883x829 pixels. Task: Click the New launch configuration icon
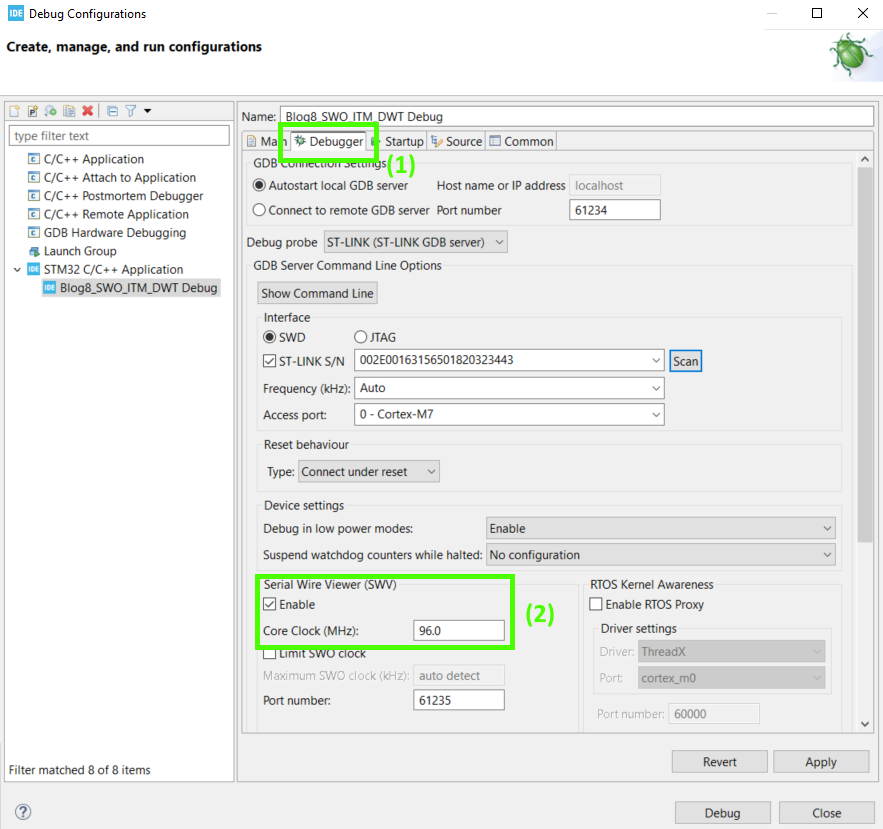pyautogui.click(x=14, y=111)
